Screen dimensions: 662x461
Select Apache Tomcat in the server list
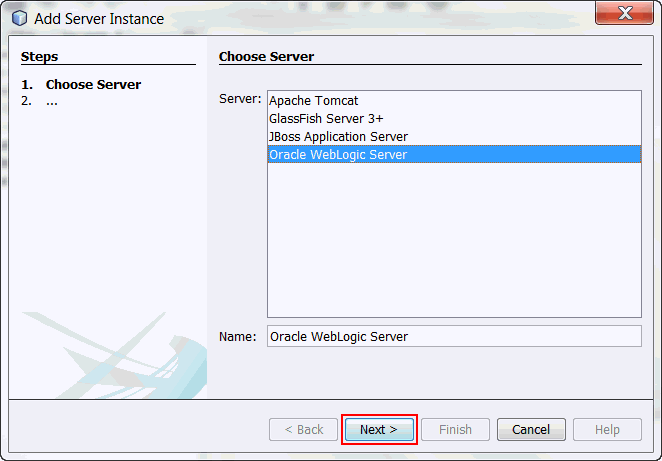pos(454,100)
